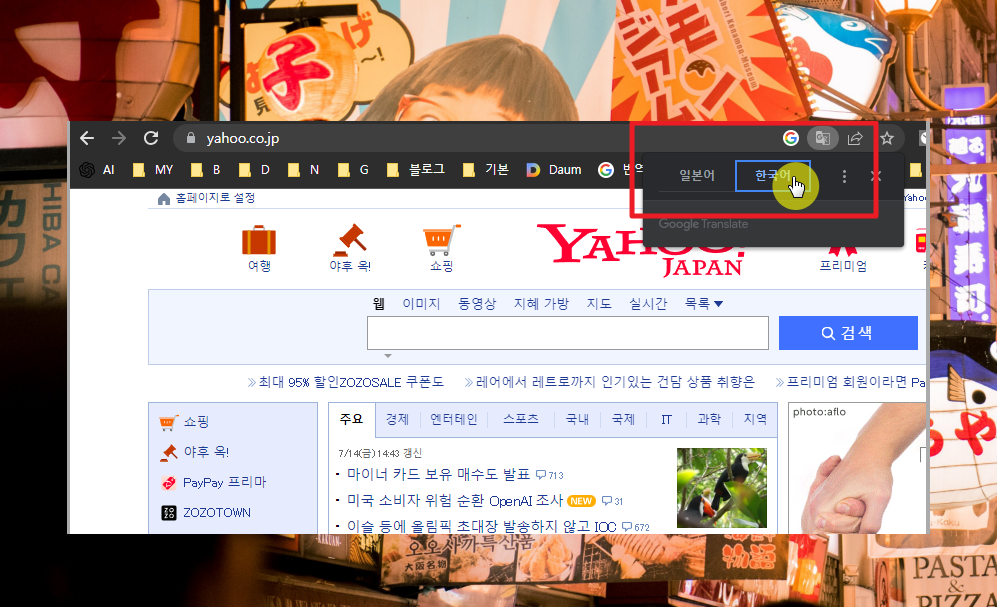Select the 주요 news tab
The height and width of the screenshot is (607, 997).
(x=352, y=419)
